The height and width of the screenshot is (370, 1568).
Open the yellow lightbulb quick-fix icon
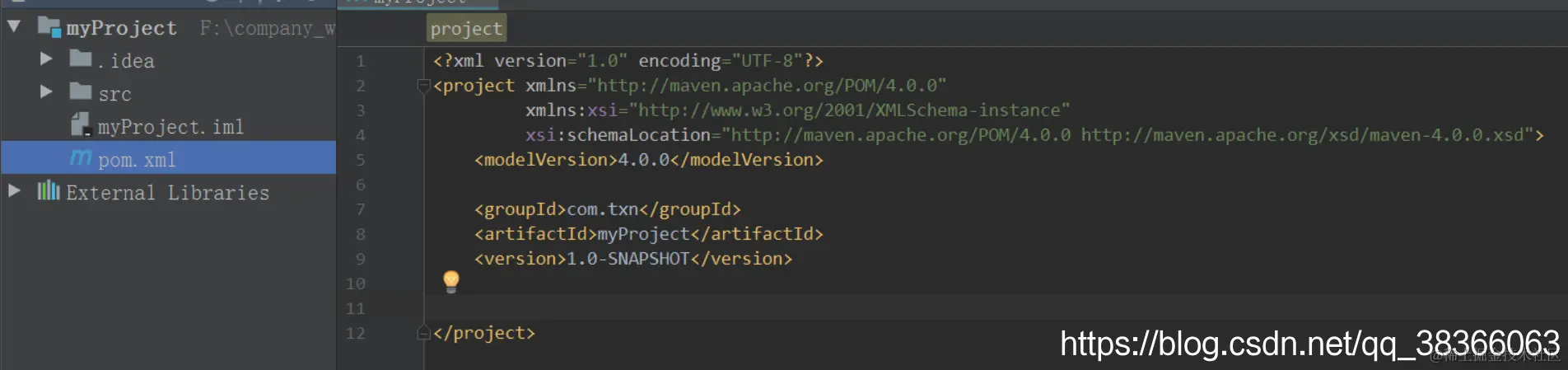[451, 282]
